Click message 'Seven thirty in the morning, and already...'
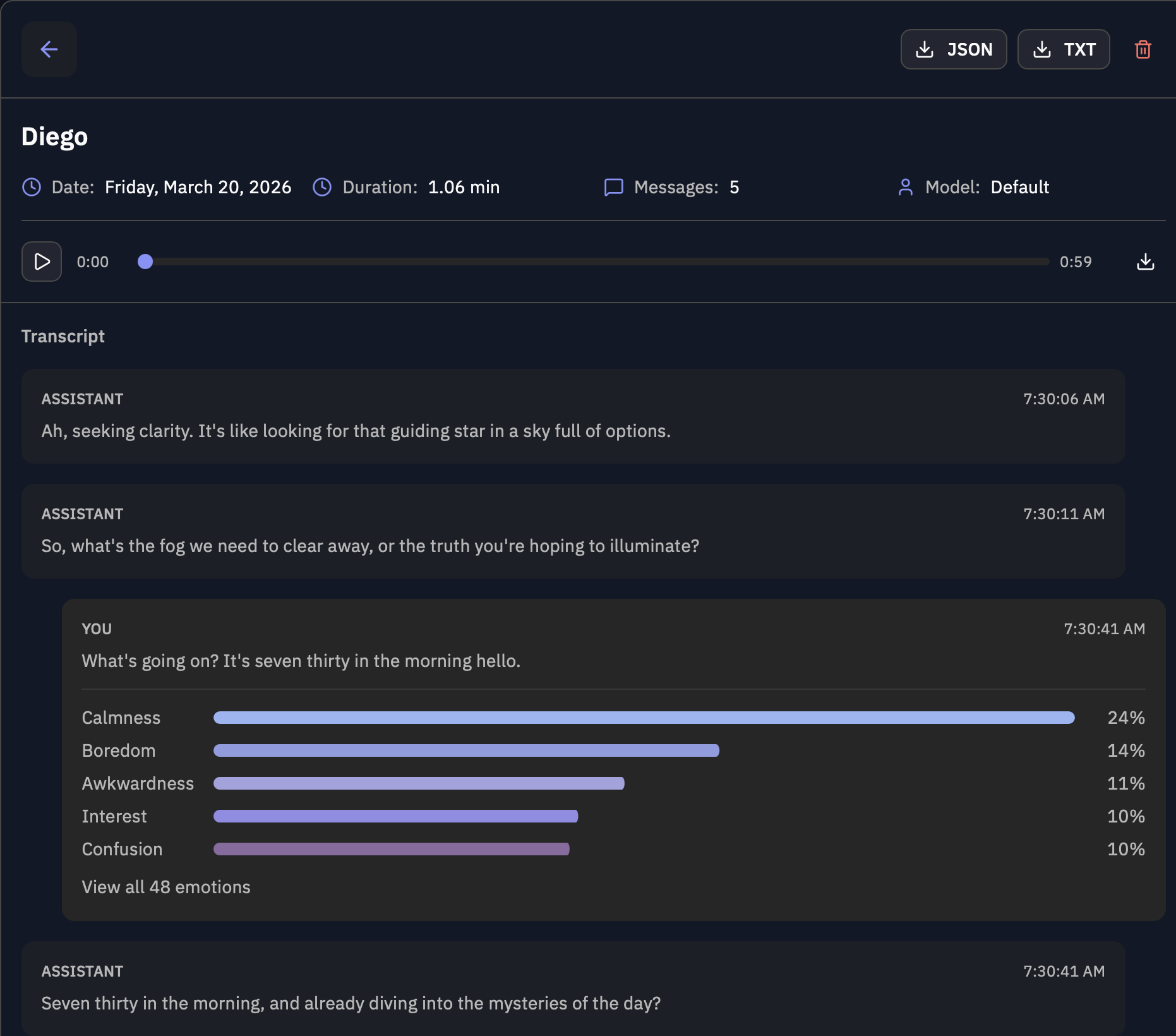The height and width of the screenshot is (1036, 1176). click(351, 1003)
